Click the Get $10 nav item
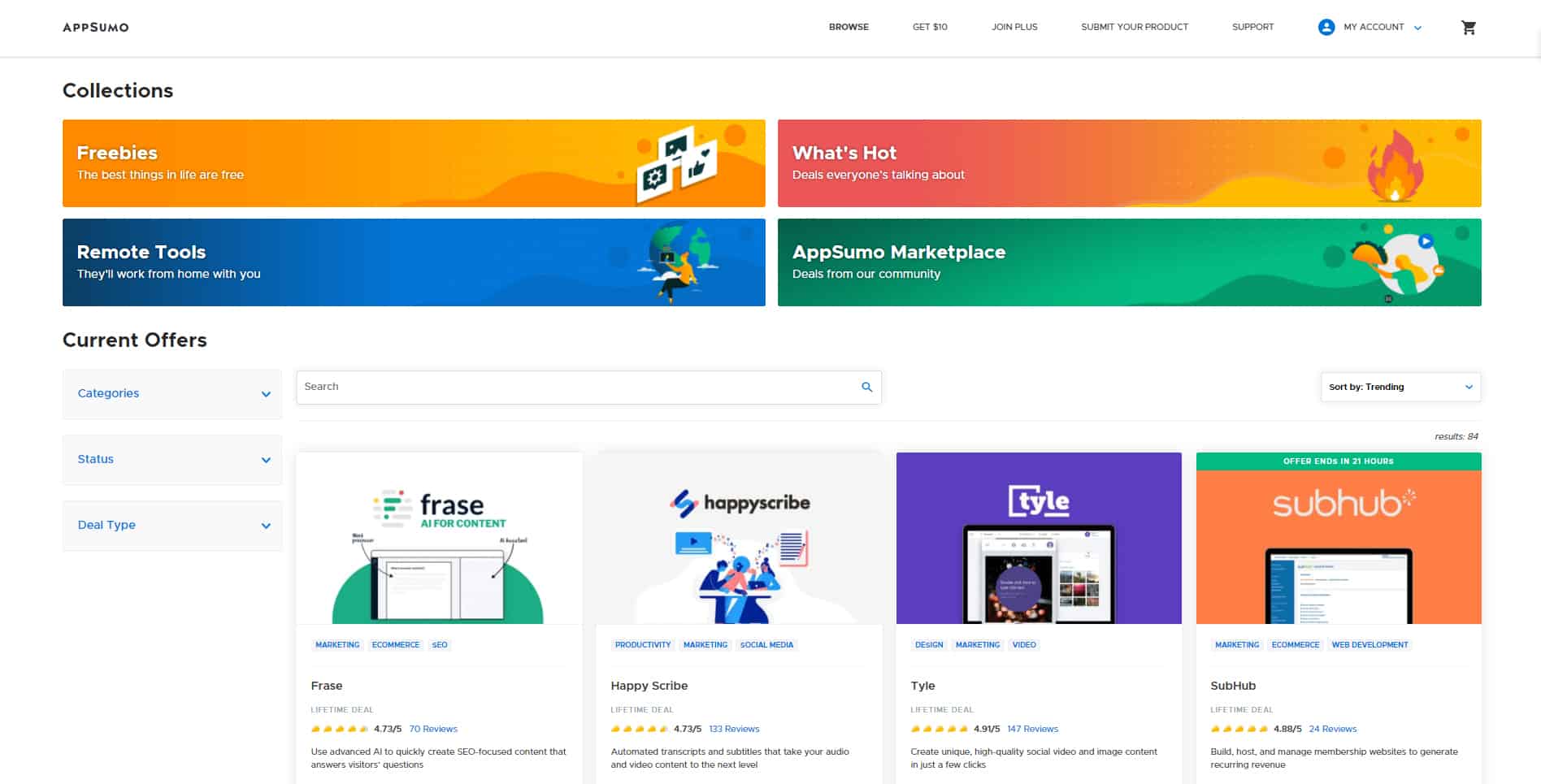Viewport: 1541px width, 784px height. tap(929, 27)
